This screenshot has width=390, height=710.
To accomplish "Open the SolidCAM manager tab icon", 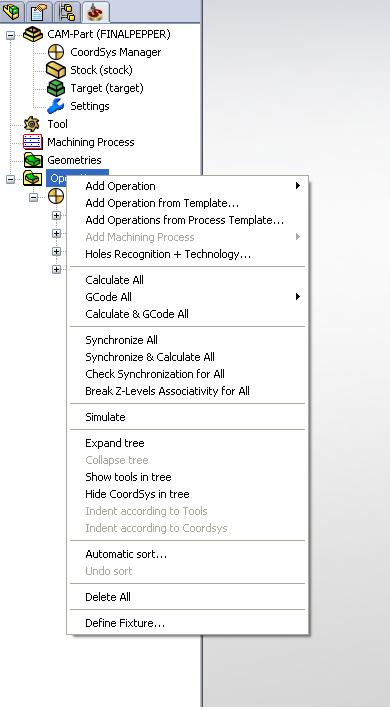I will click(95, 11).
